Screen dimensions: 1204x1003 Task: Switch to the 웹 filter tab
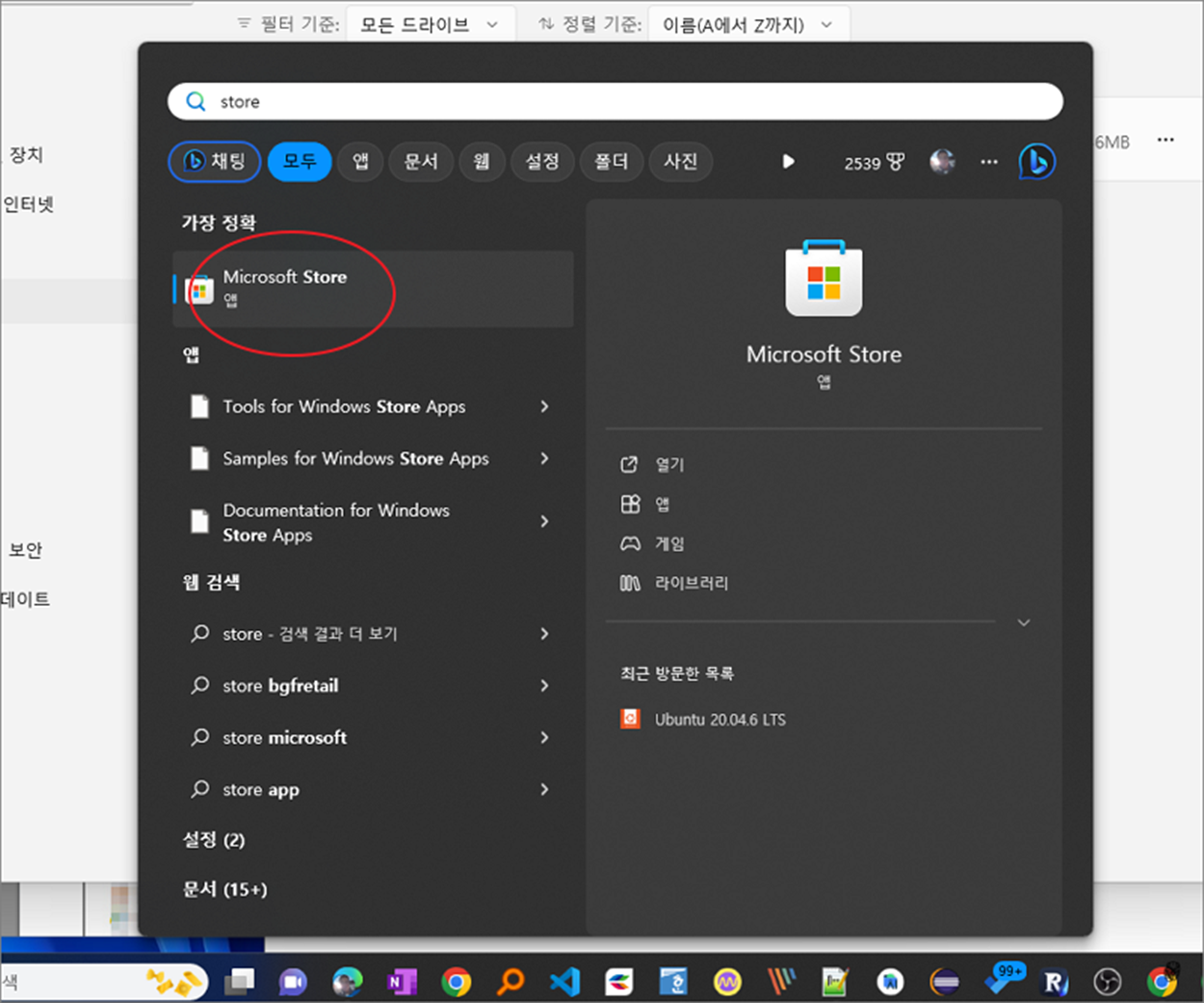(482, 162)
